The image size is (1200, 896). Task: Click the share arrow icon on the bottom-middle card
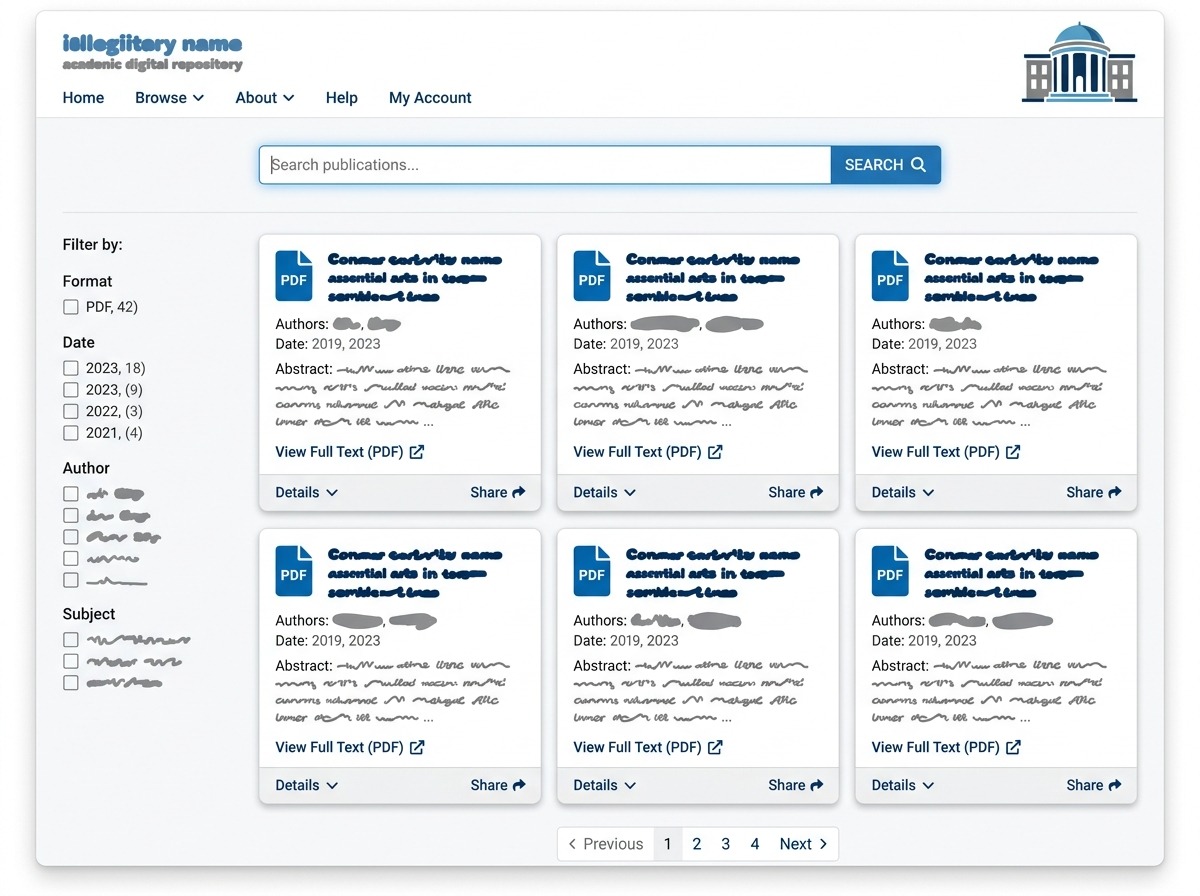click(817, 785)
